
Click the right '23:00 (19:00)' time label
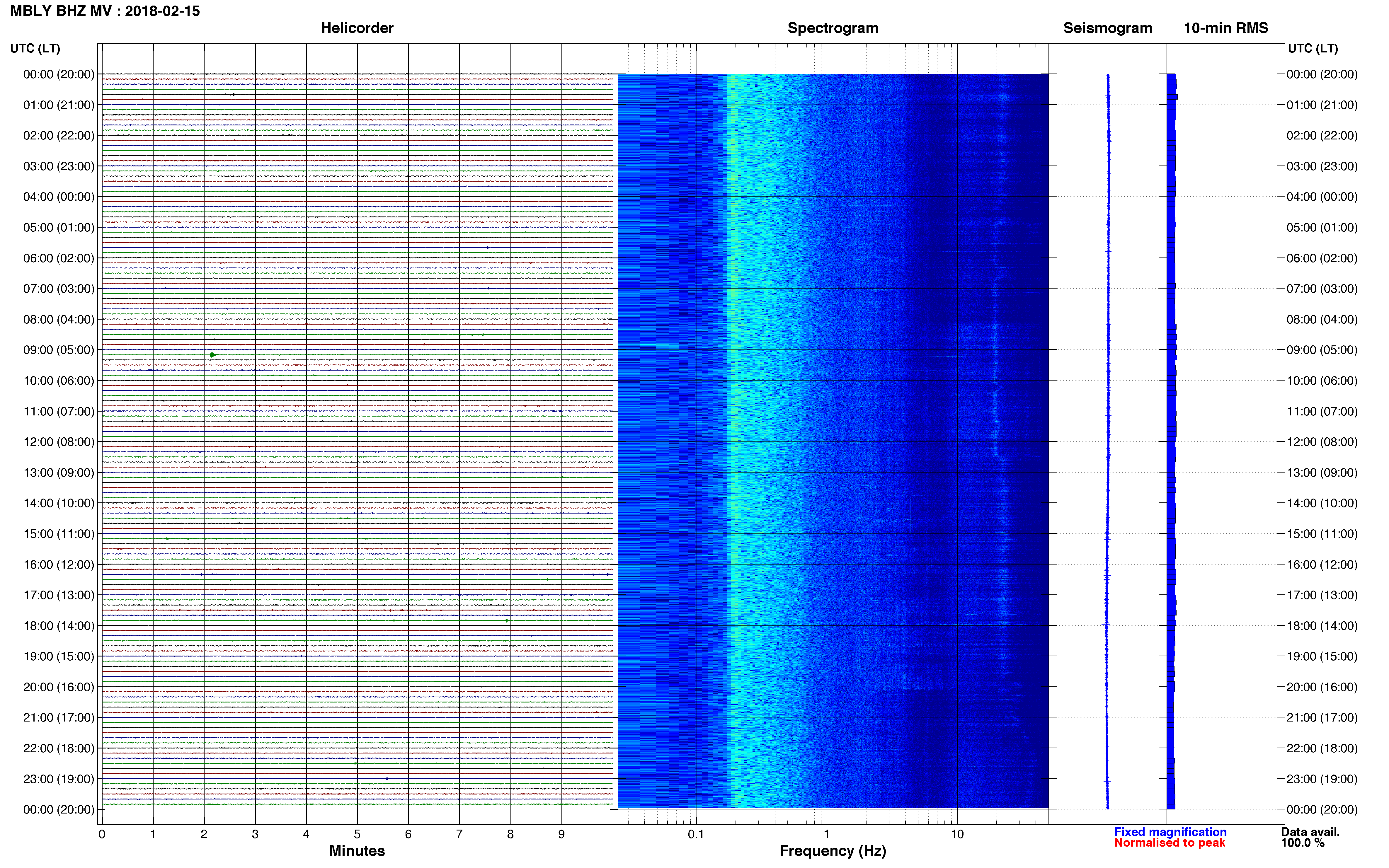(x=1322, y=779)
